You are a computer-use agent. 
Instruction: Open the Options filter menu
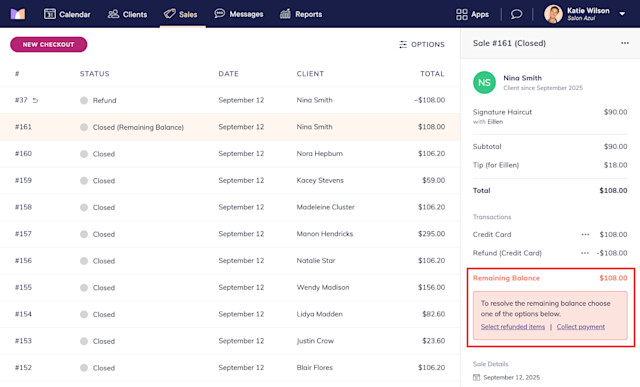(422, 44)
